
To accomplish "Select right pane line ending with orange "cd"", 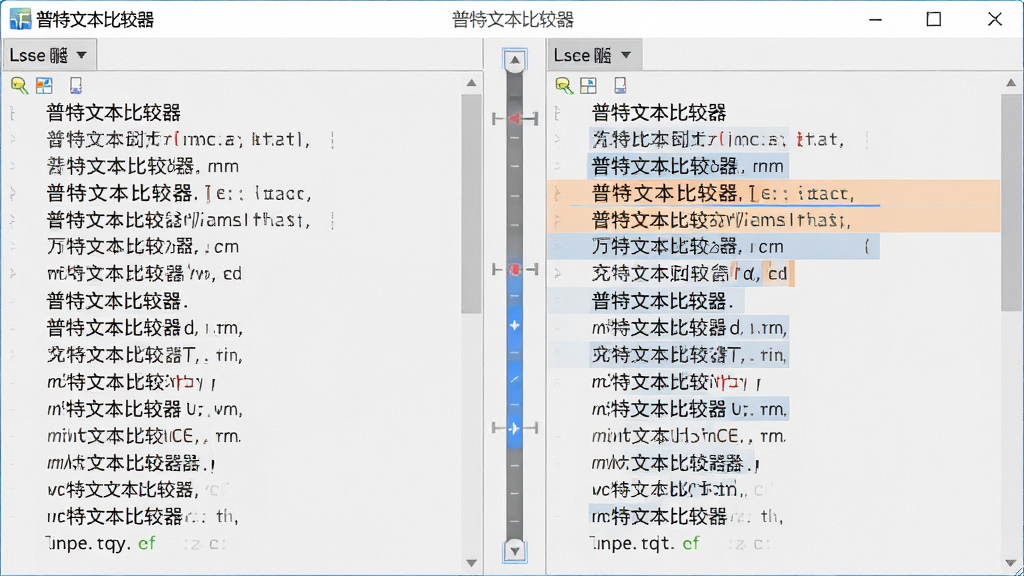I will click(691, 274).
